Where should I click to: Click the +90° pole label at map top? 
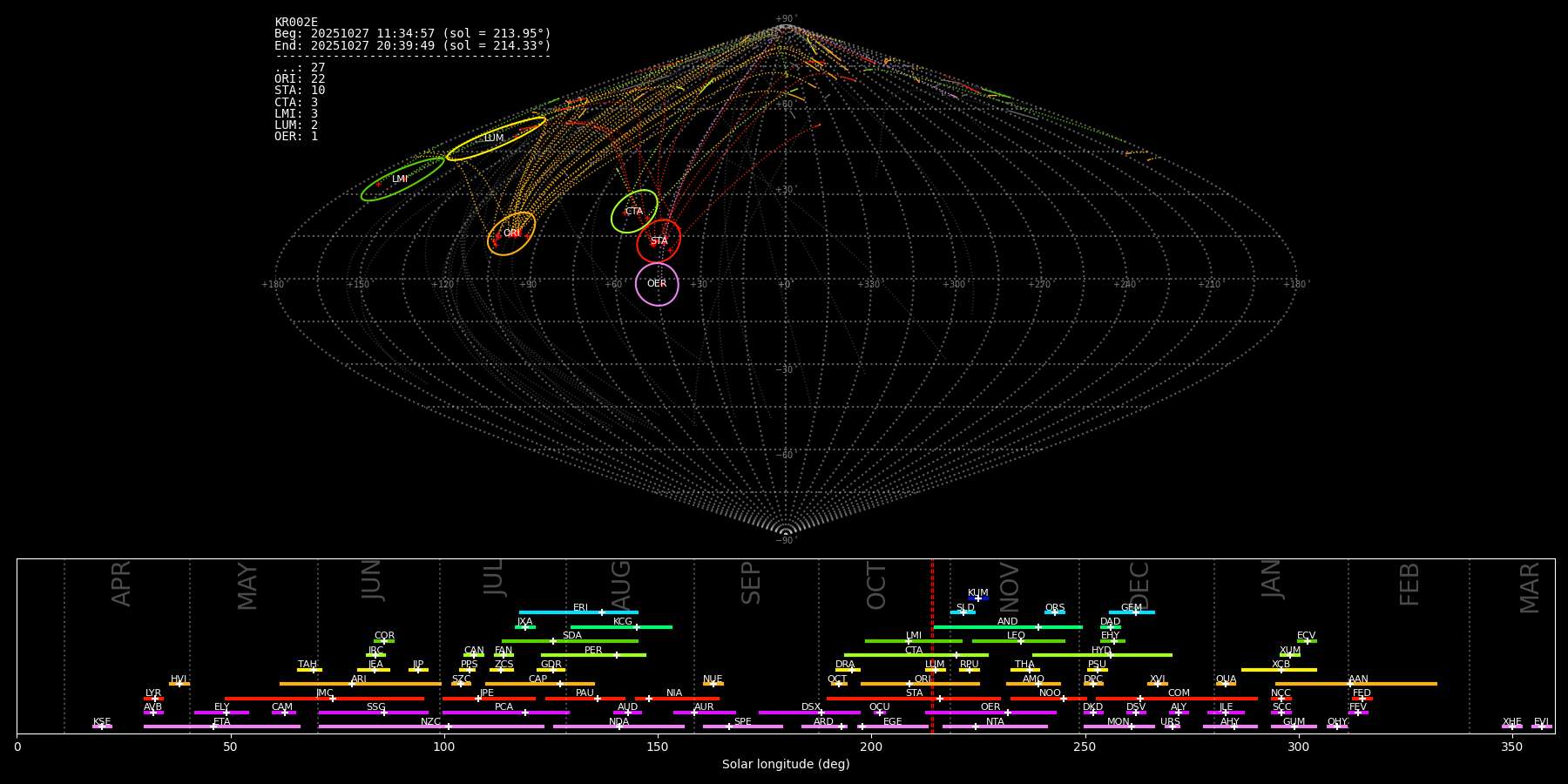(x=785, y=19)
